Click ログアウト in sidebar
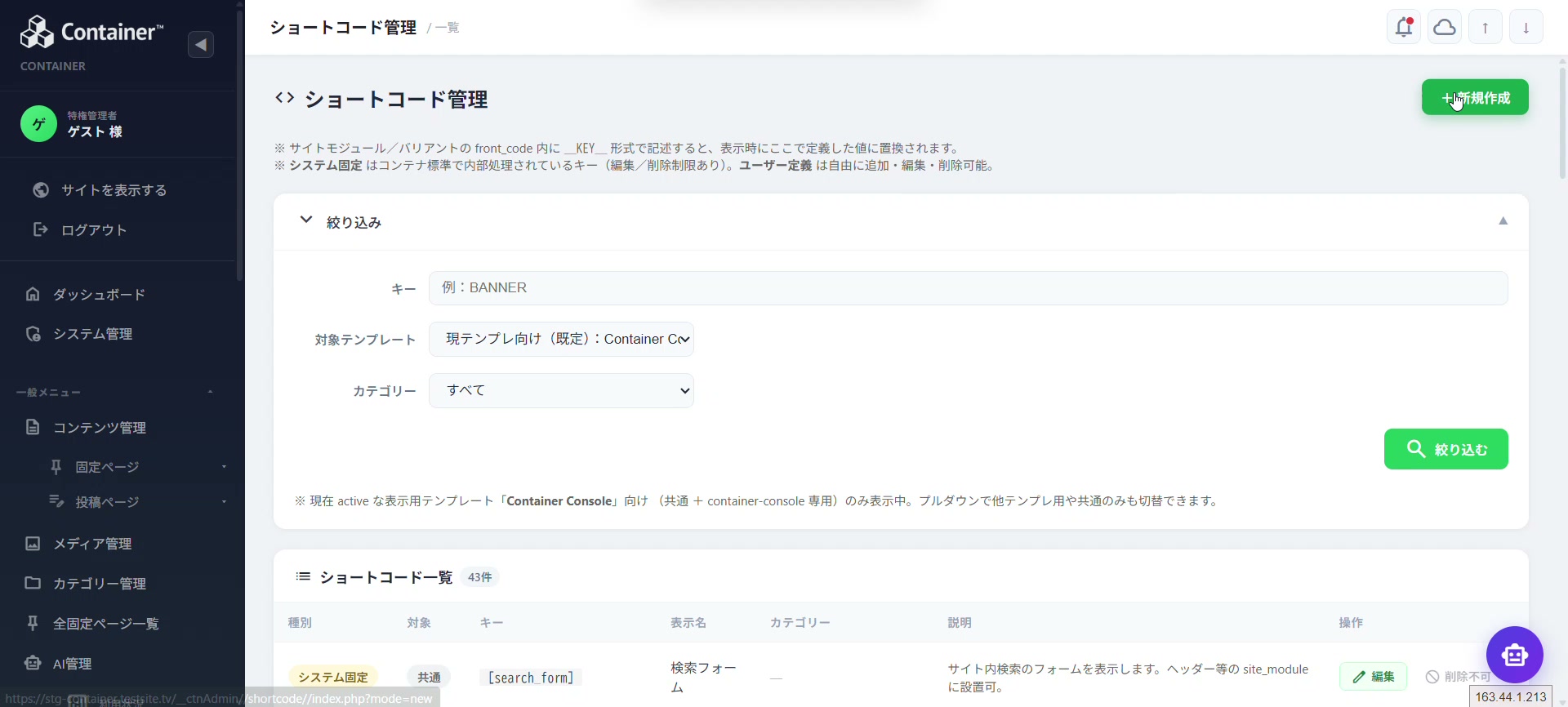1568x707 pixels. 94,230
